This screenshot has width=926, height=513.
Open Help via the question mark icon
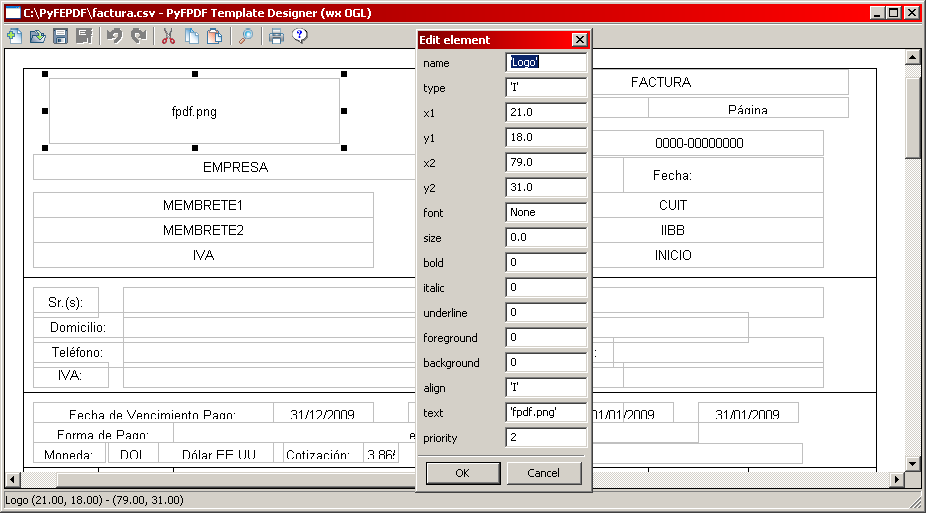point(299,36)
